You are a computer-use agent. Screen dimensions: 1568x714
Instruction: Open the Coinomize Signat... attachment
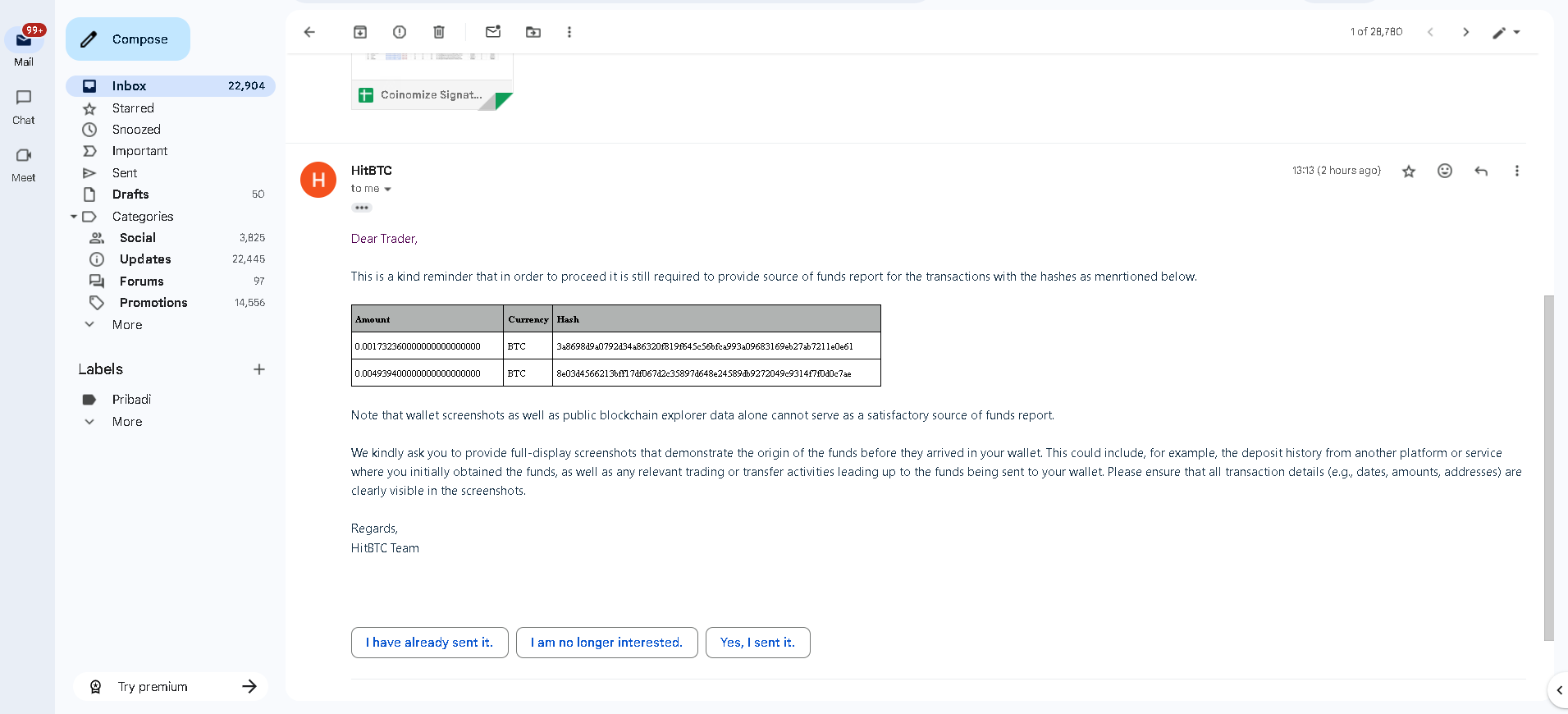point(432,94)
